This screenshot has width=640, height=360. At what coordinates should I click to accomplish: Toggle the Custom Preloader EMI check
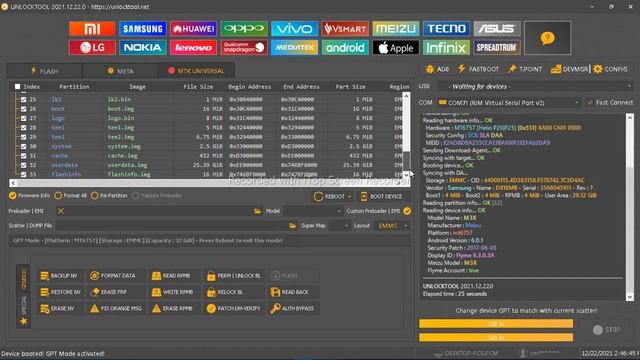407,211
